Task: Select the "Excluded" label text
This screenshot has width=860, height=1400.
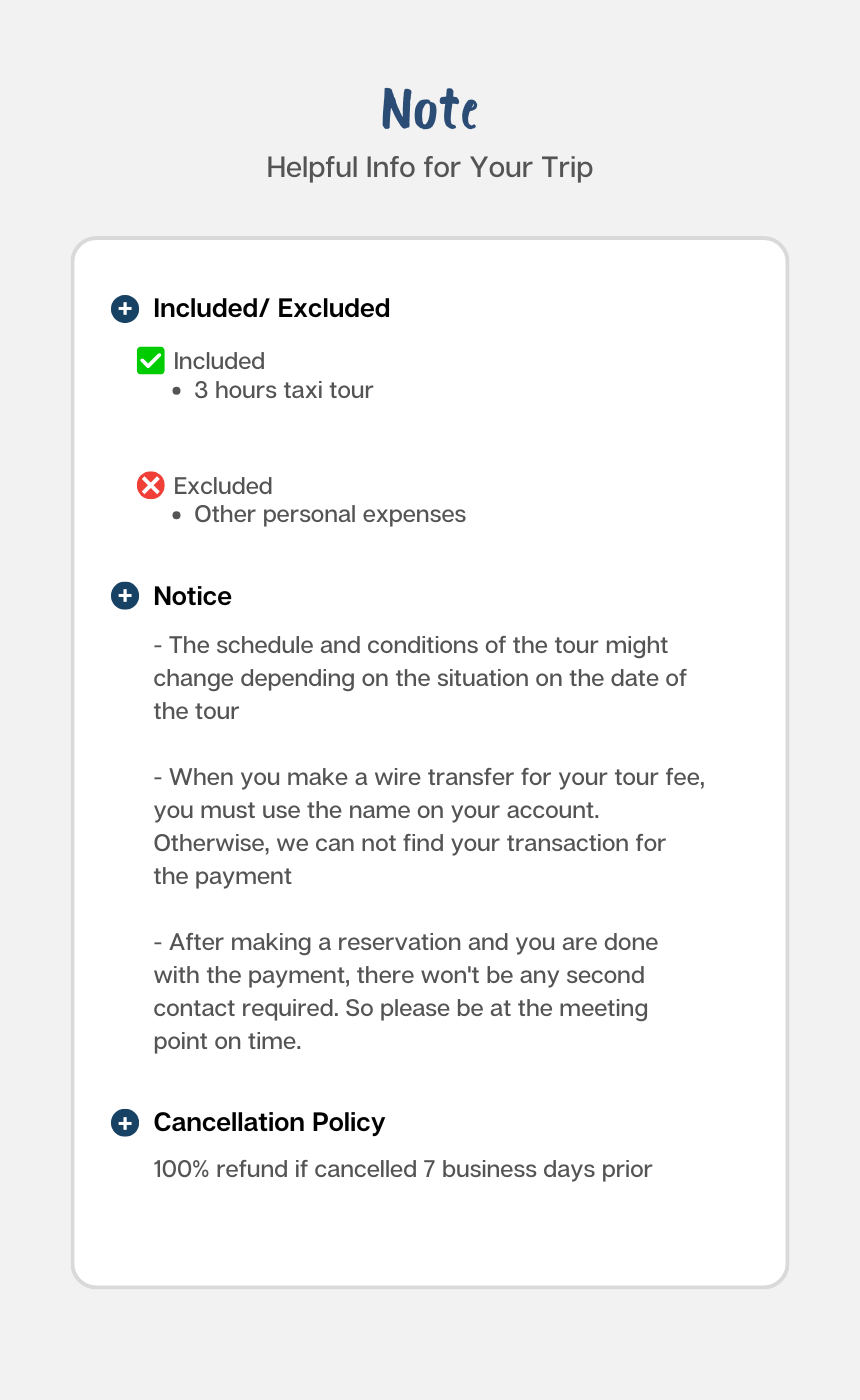Action: 223,486
